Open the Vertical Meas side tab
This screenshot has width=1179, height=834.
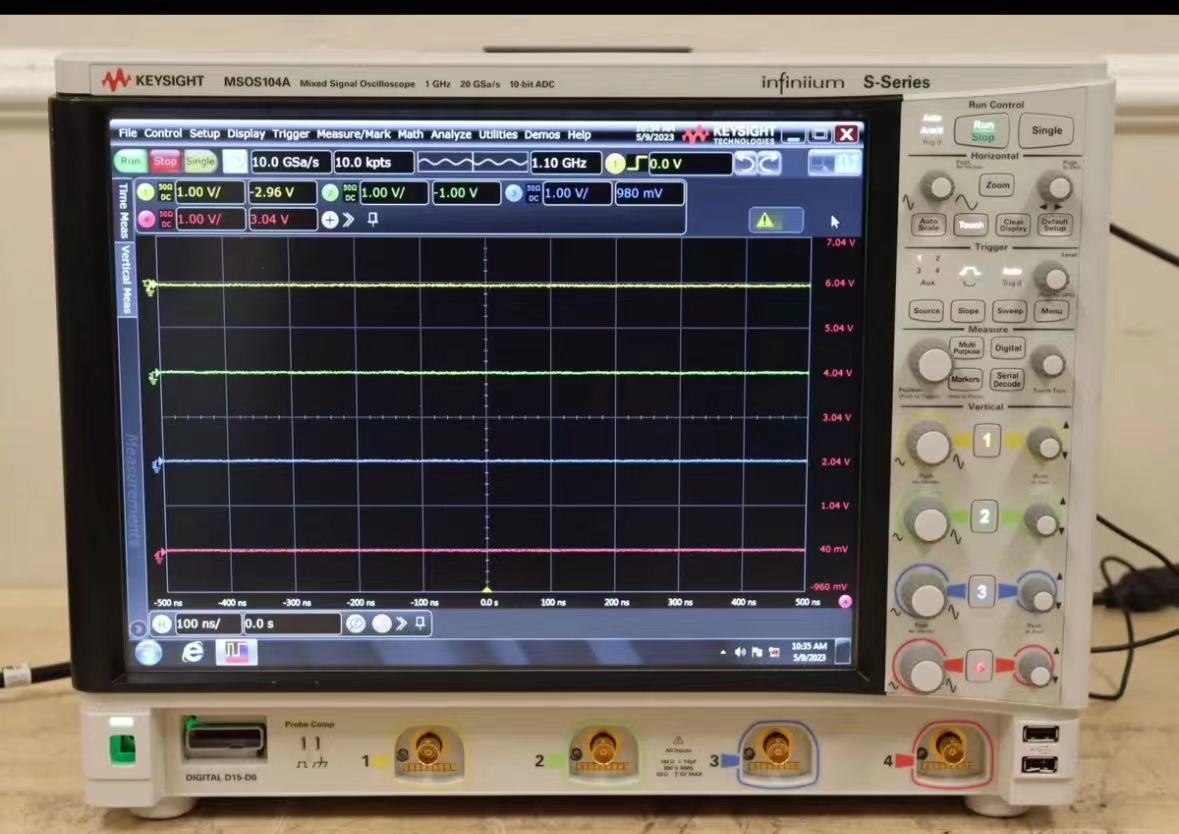coord(127,278)
